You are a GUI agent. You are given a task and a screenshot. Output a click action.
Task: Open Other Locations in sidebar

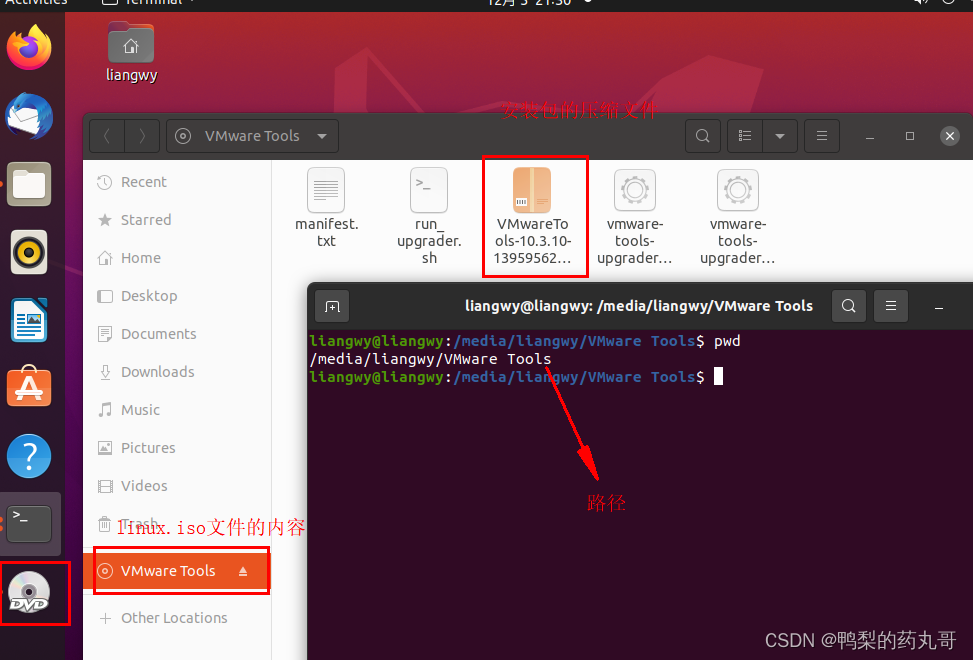tap(177, 618)
